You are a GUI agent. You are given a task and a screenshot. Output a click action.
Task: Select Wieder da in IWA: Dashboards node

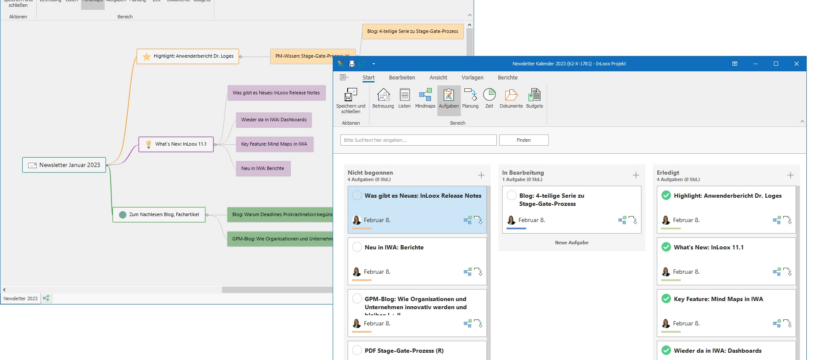(274, 120)
